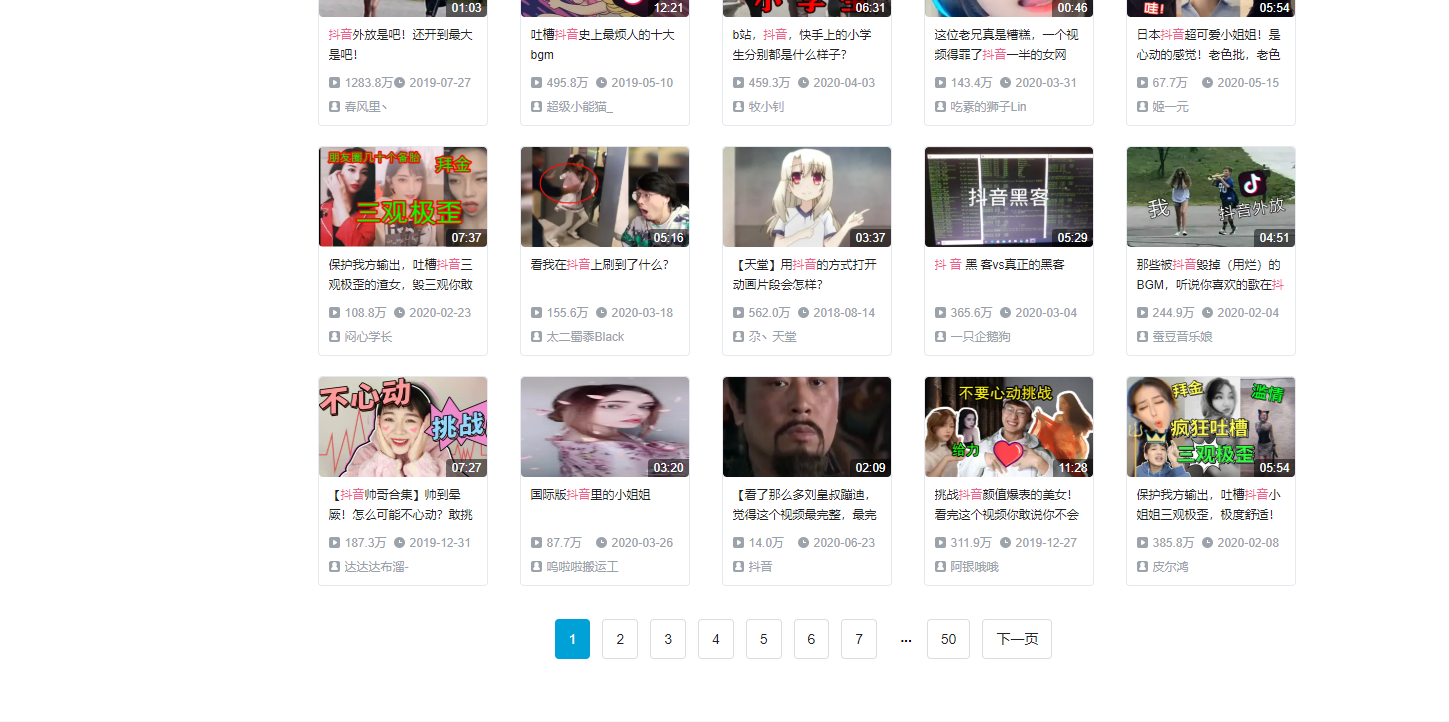Click the uploader icon beside 牧小钊
Image resolution: width=1449 pixels, height=722 pixels.
(738, 106)
